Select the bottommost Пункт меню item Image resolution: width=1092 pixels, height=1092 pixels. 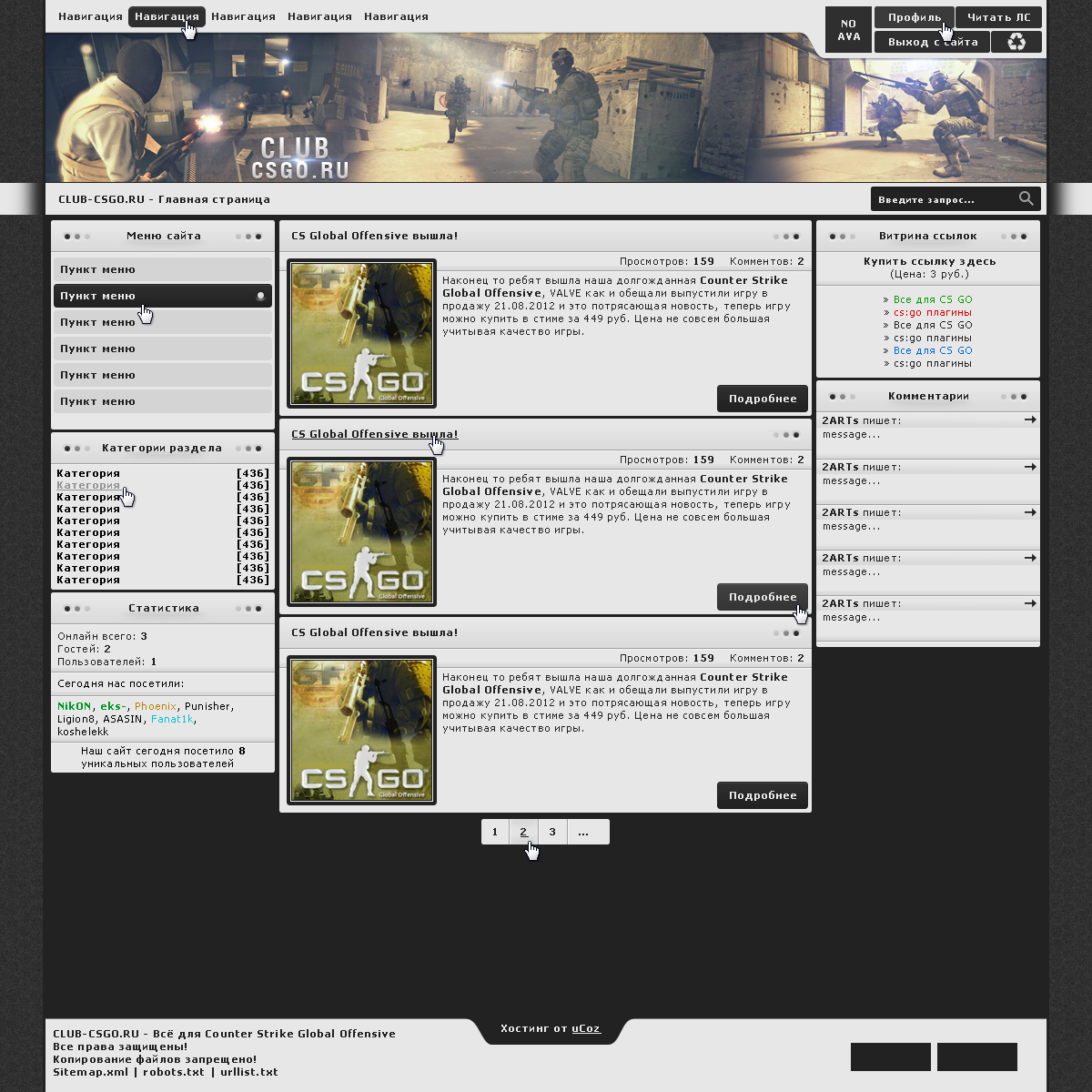(163, 401)
